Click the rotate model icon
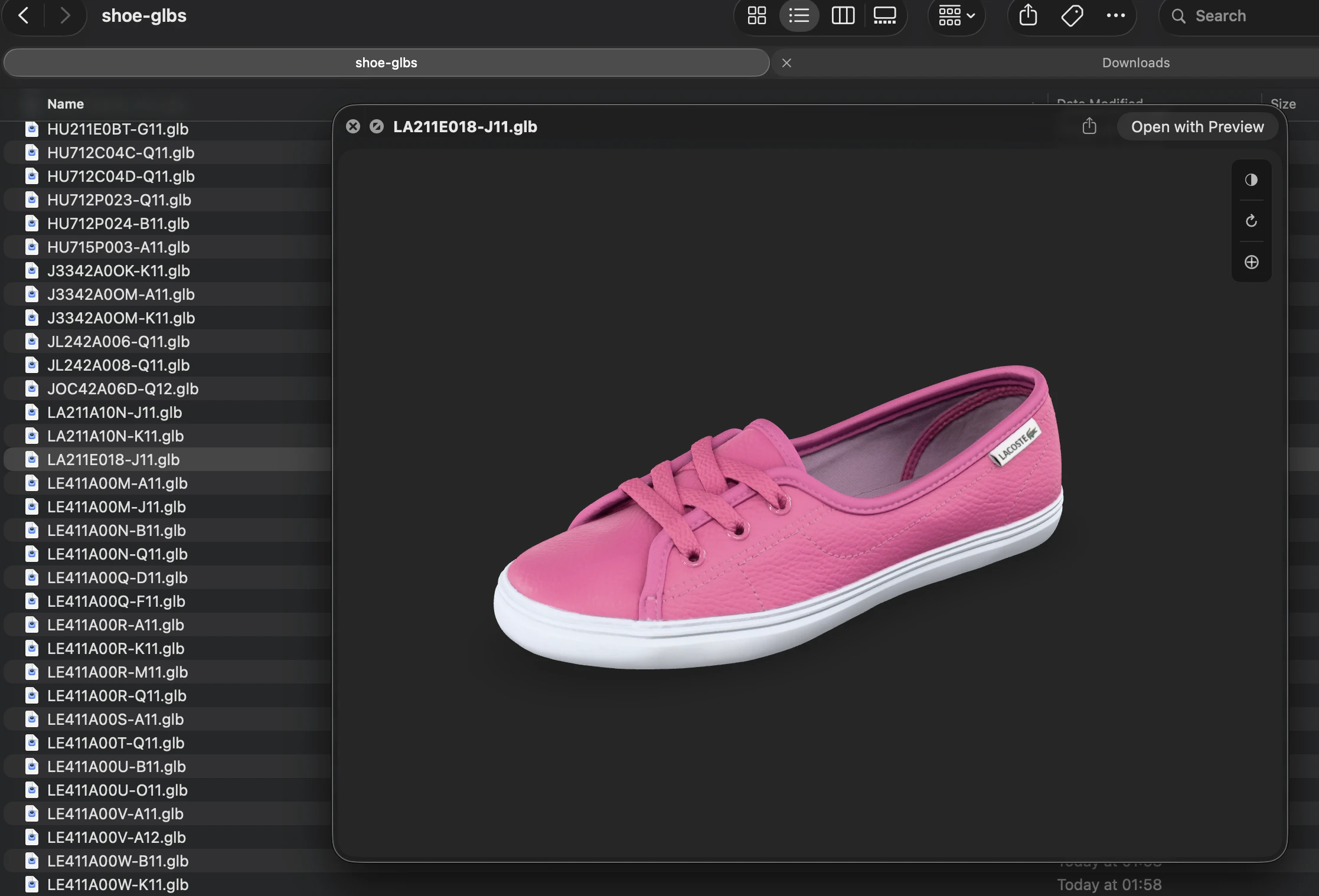This screenshot has height=896, width=1319. click(1251, 221)
